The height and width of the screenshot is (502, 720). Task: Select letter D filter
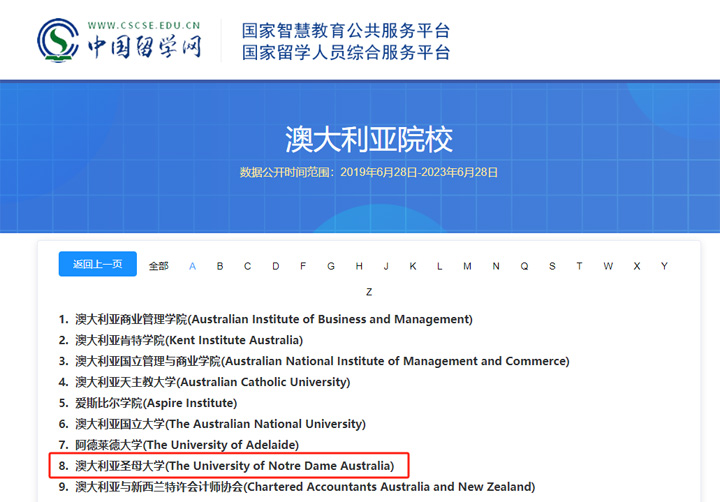tap(276, 266)
